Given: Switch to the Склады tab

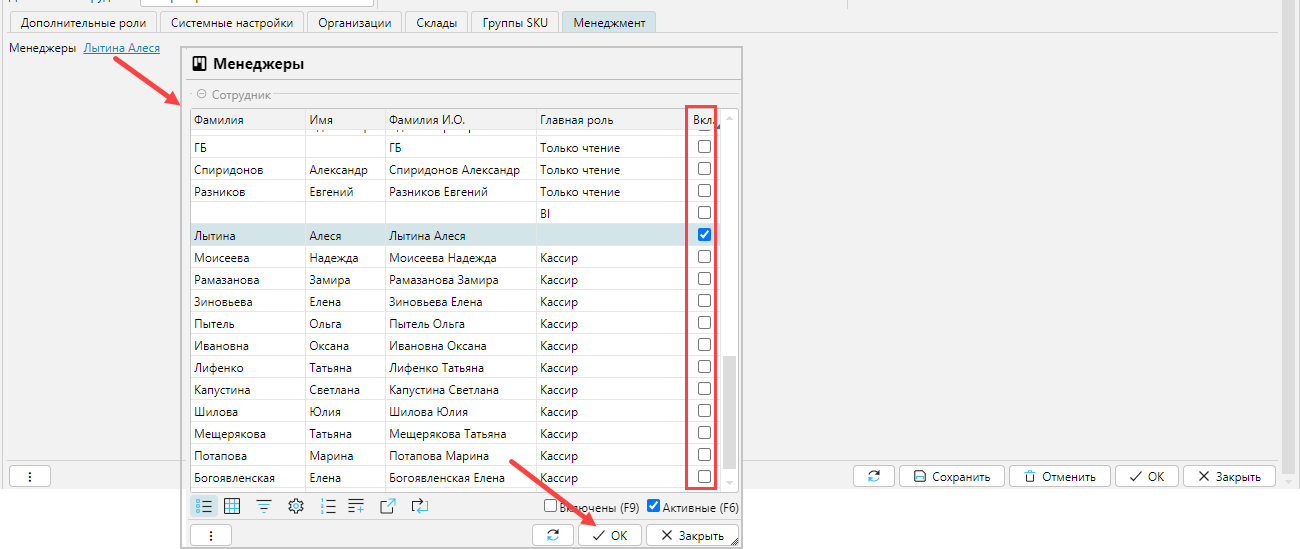Looking at the screenshot, I should click(x=437, y=22).
